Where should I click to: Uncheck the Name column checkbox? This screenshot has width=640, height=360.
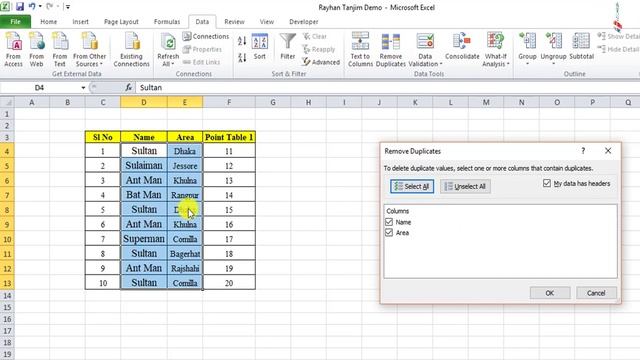tap(389, 222)
